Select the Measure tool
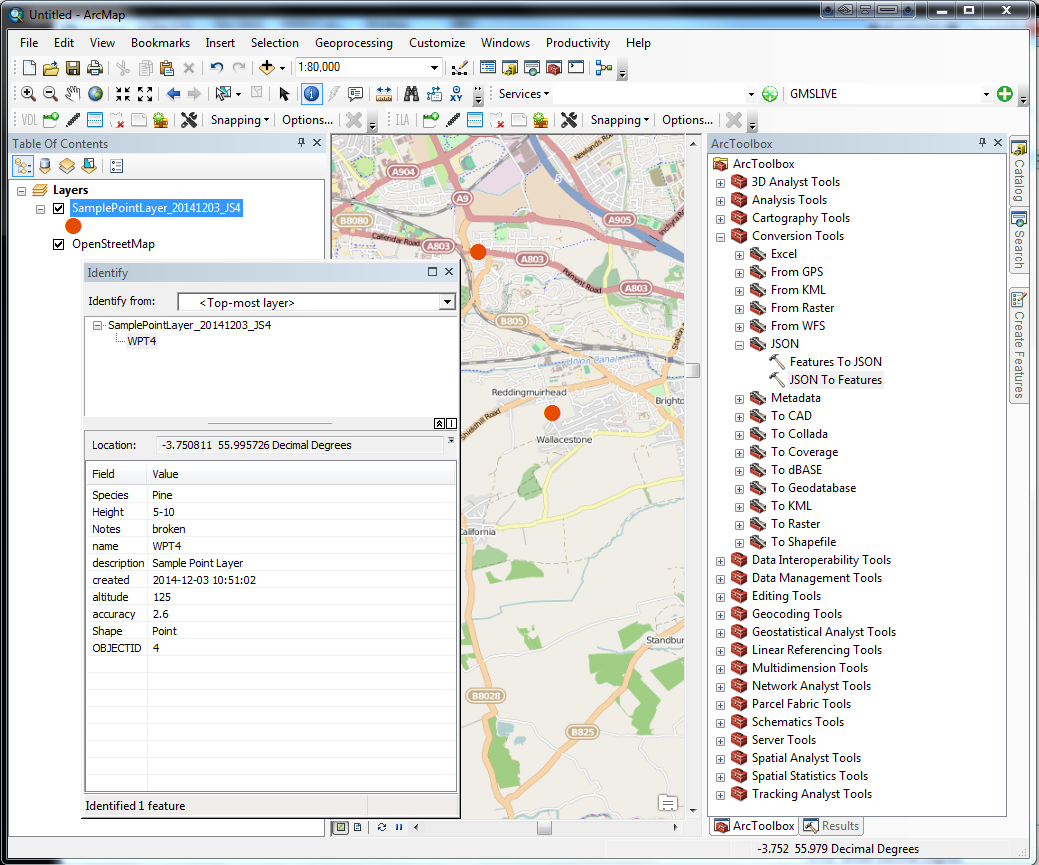Image resolution: width=1039 pixels, height=865 pixels. 385,93
